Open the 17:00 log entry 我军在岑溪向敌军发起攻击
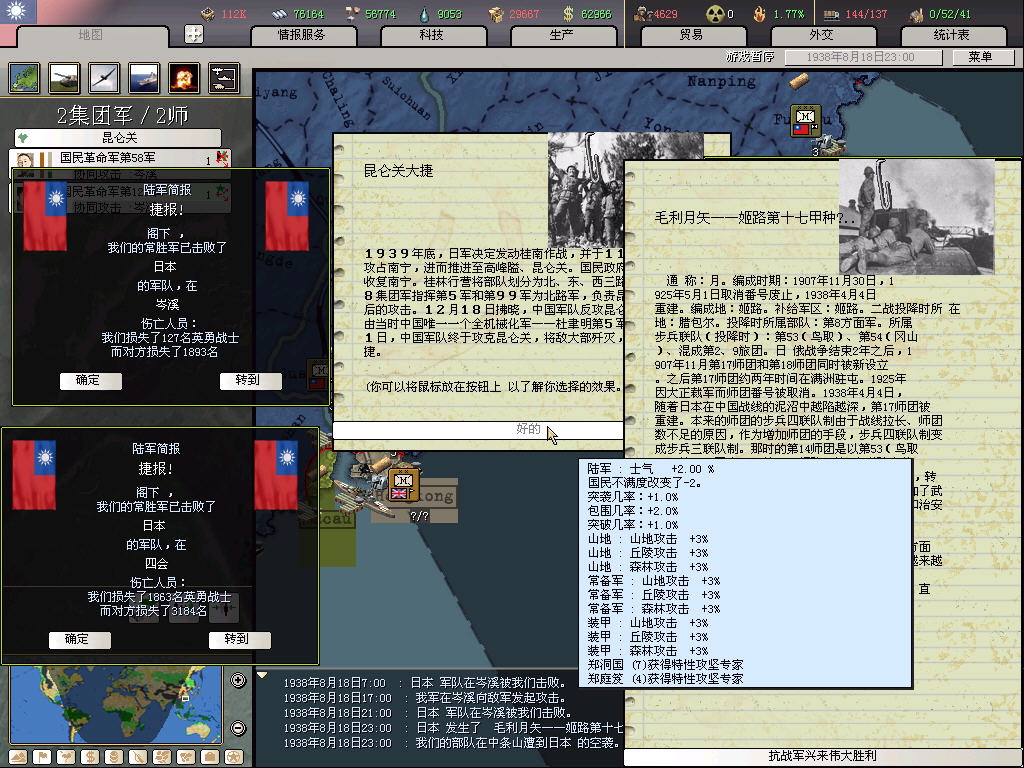The image size is (1024, 768). click(424, 697)
